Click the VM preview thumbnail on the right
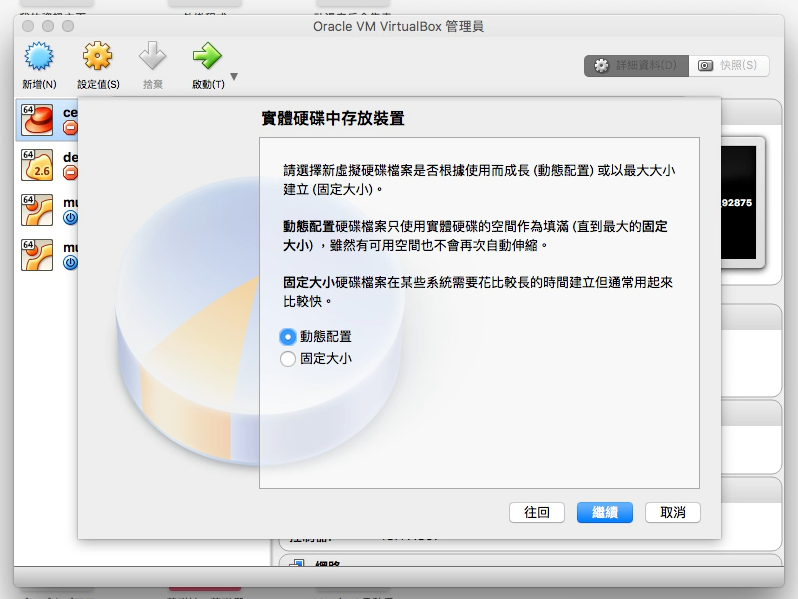798x599 pixels. coord(742,203)
